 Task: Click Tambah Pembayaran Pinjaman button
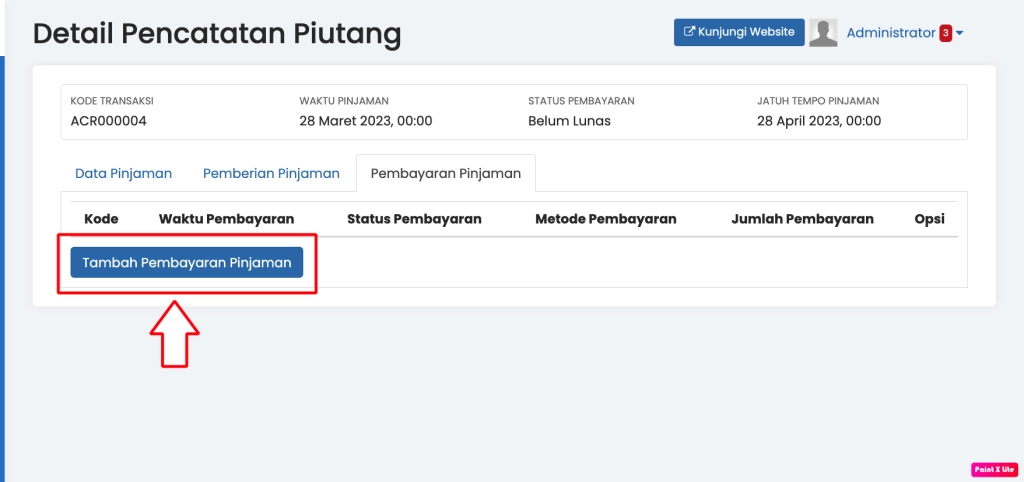click(x=187, y=262)
